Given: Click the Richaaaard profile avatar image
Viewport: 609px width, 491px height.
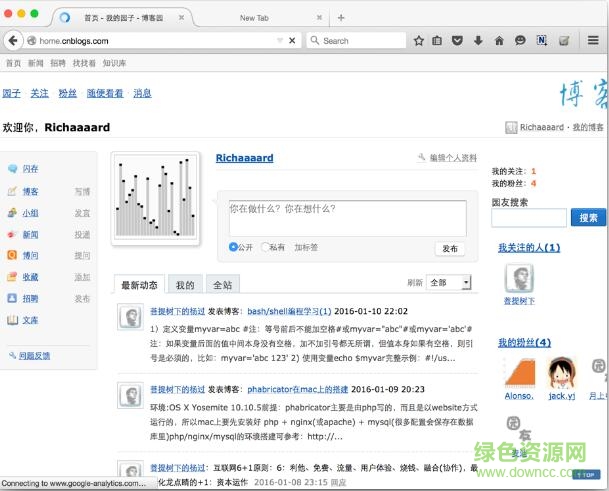Looking at the screenshot, I should (x=155, y=197).
